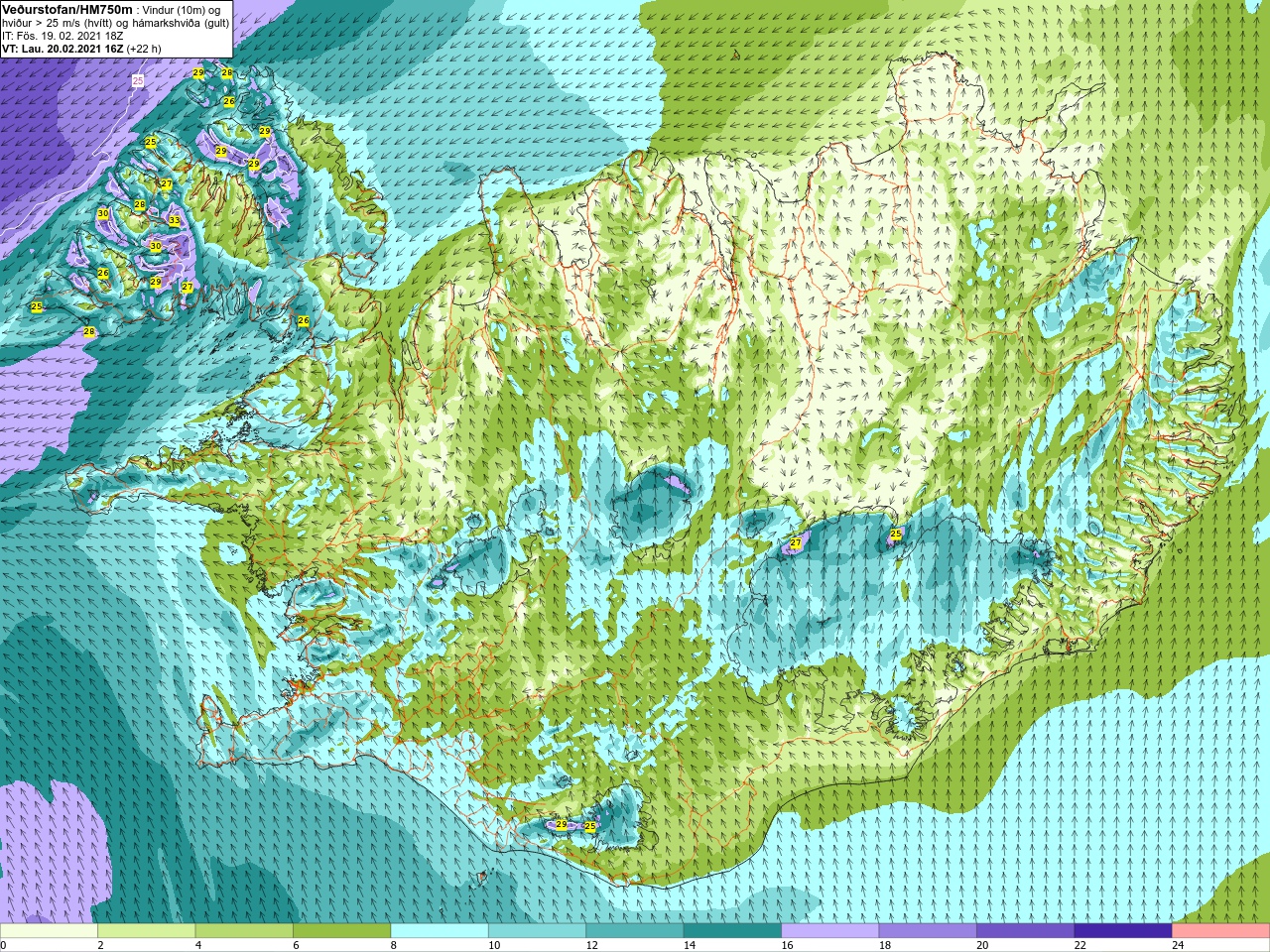This screenshot has height=952, width=1270.
Task: Click scale tick label 12
Action: coord(591,945)
